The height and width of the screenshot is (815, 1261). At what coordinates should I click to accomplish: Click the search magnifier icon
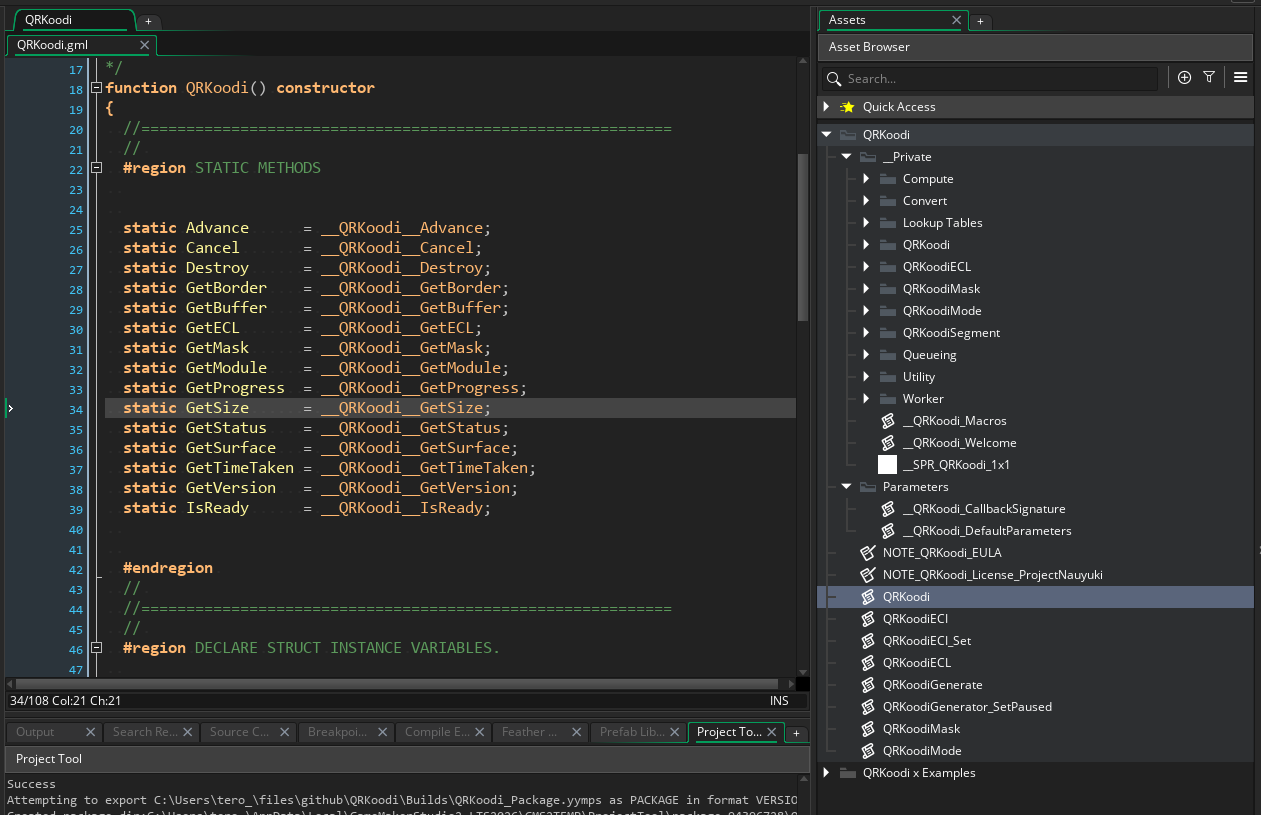(834, 79)
